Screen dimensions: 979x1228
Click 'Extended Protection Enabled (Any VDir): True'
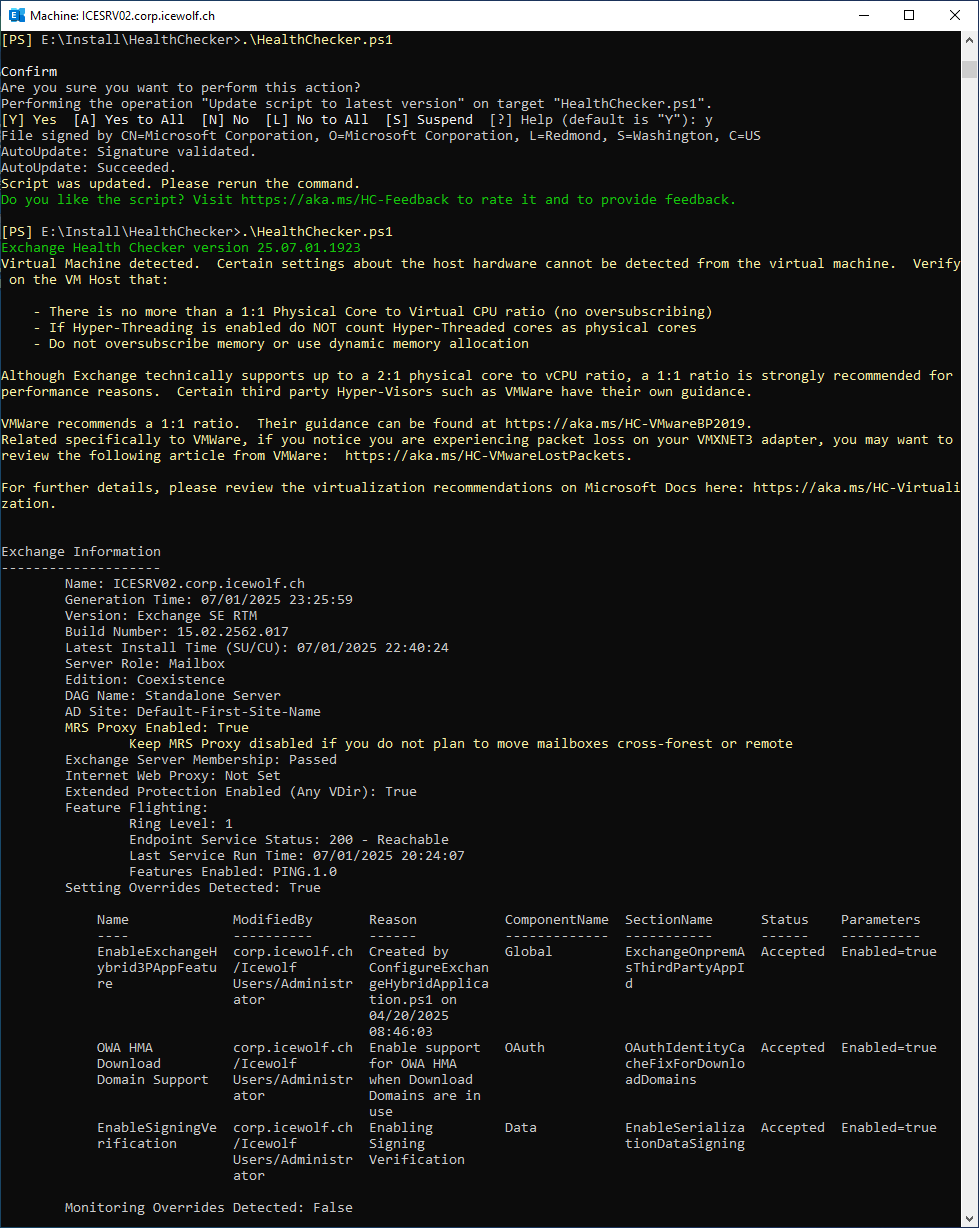coord(241,792)
